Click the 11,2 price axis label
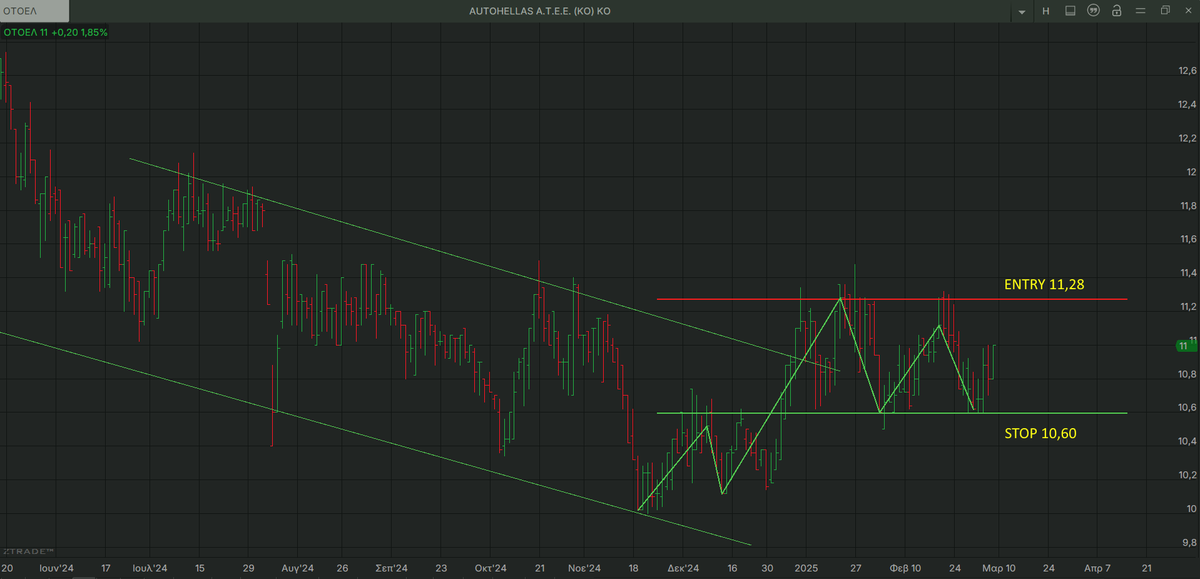Viewport: 1200px width, 579px height. [x=1188, y=307]
